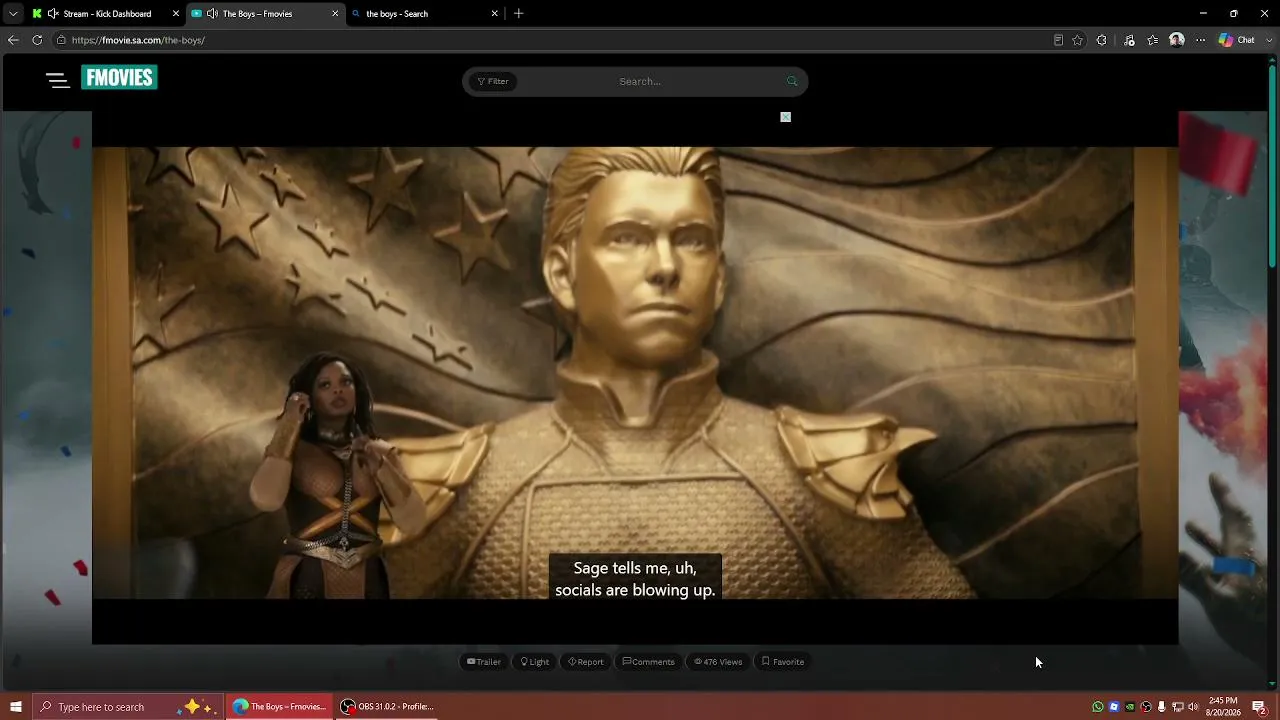
Task: Open the microphone tray icon
Action: [1162, 707]
